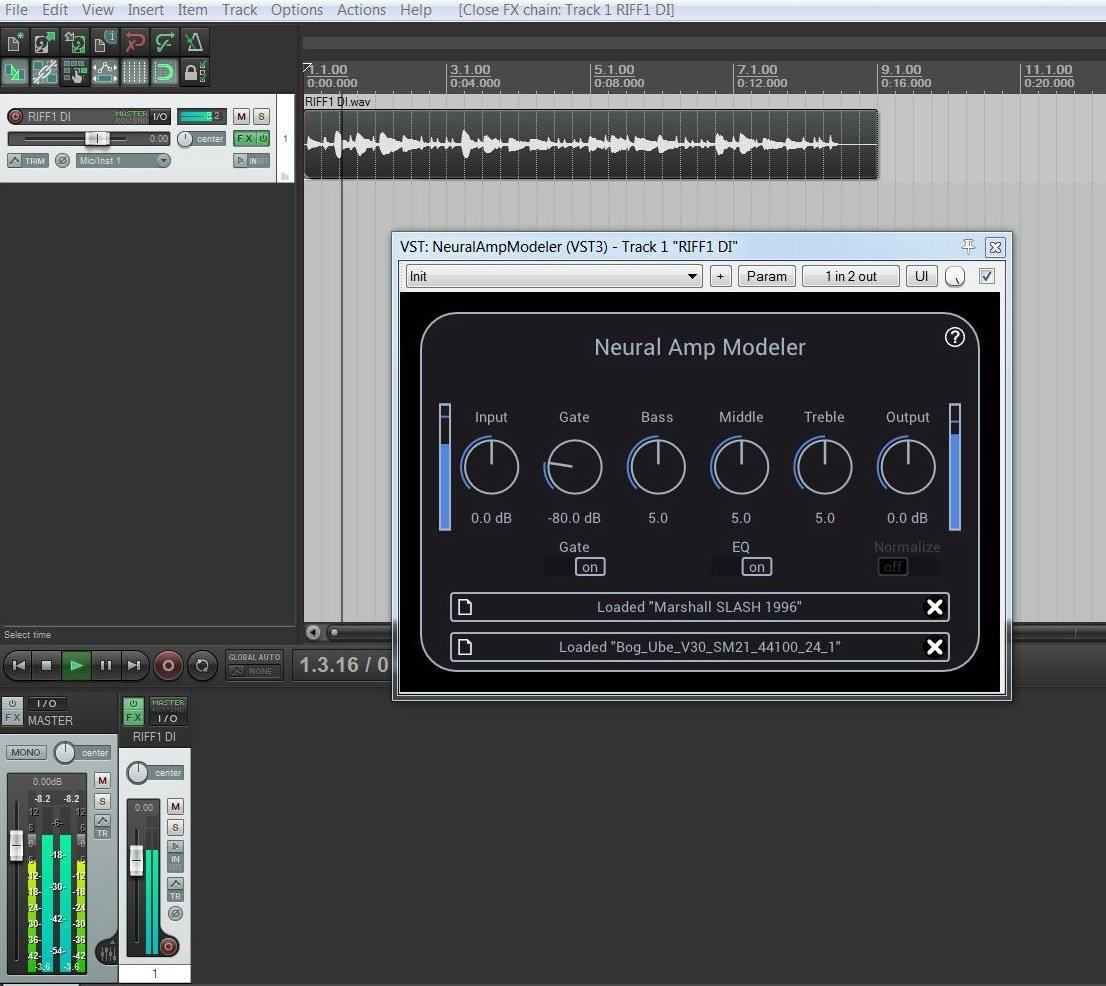Viewport: 1106px width, 986px height.
Task: Click the 1 in 2 out routing button
Action: pyautogui.click(x=850, y=276)
